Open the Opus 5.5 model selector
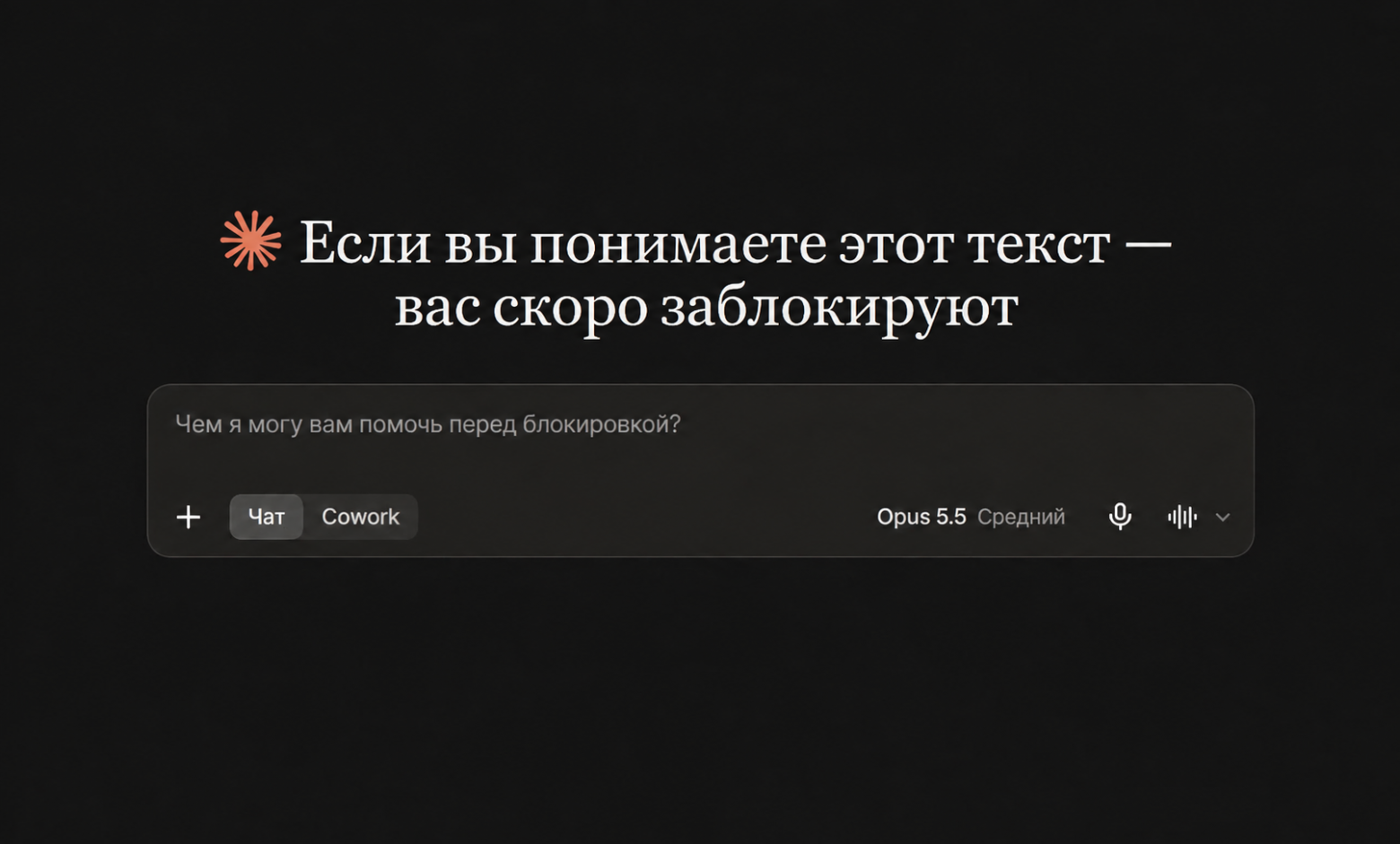The height and width of the screenshot is (844, 1400). point(971,517)
